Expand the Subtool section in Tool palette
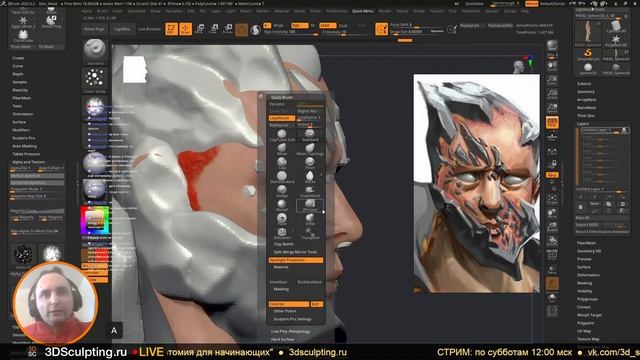The image size is (640, 360). (x=584, y=84)
